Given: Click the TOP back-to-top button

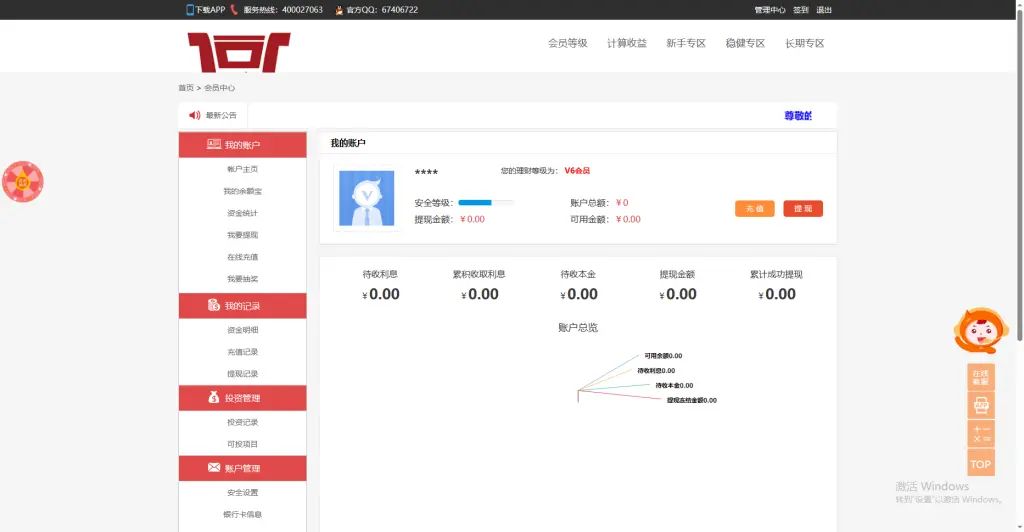Looking at the screenshot, I should (x=980, y=463).
